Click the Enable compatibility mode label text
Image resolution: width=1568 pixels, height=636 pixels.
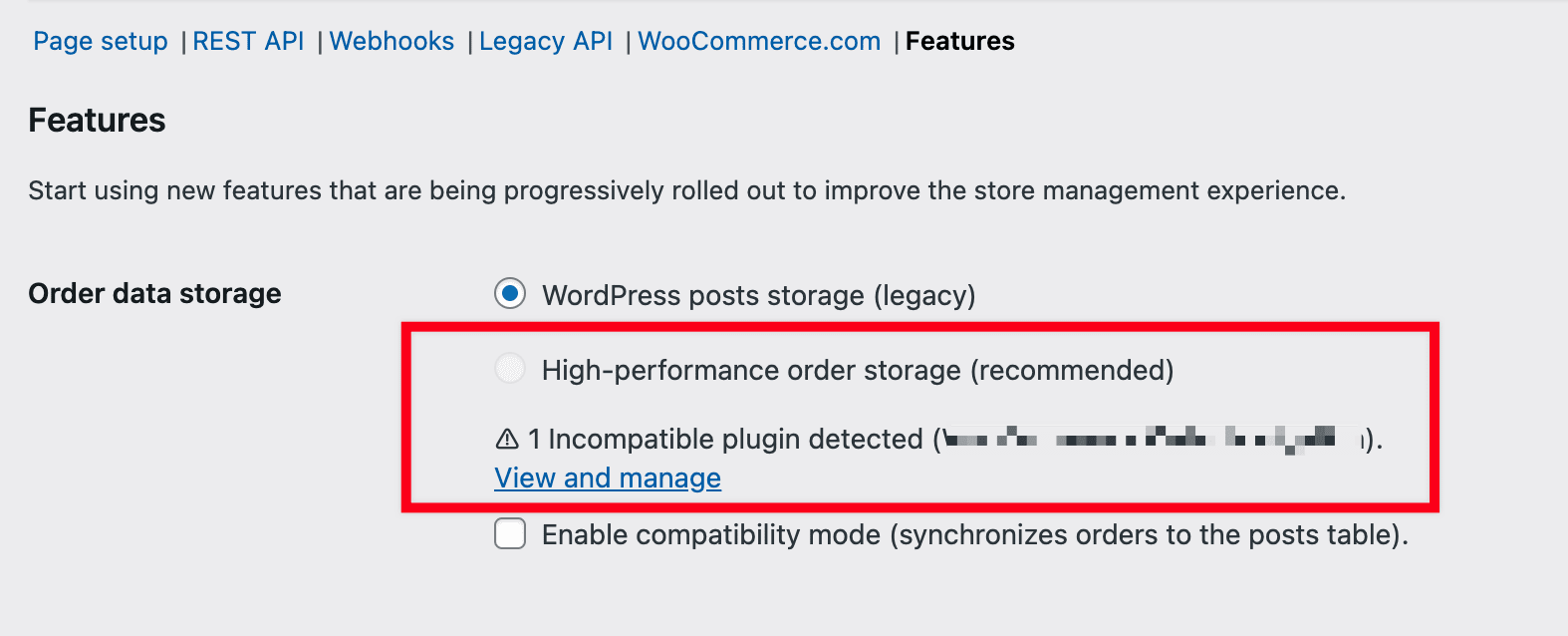[x=974, y=534]
